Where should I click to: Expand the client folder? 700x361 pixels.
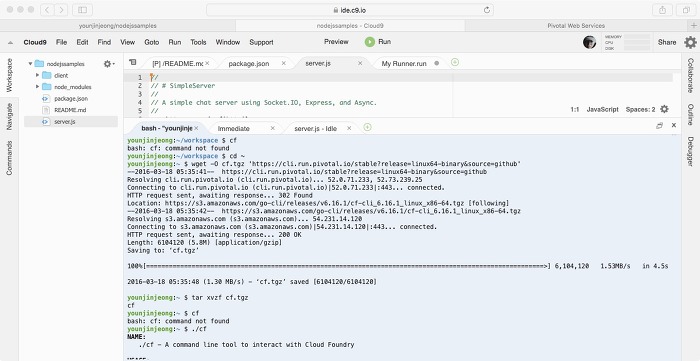(x=38, y=75)
